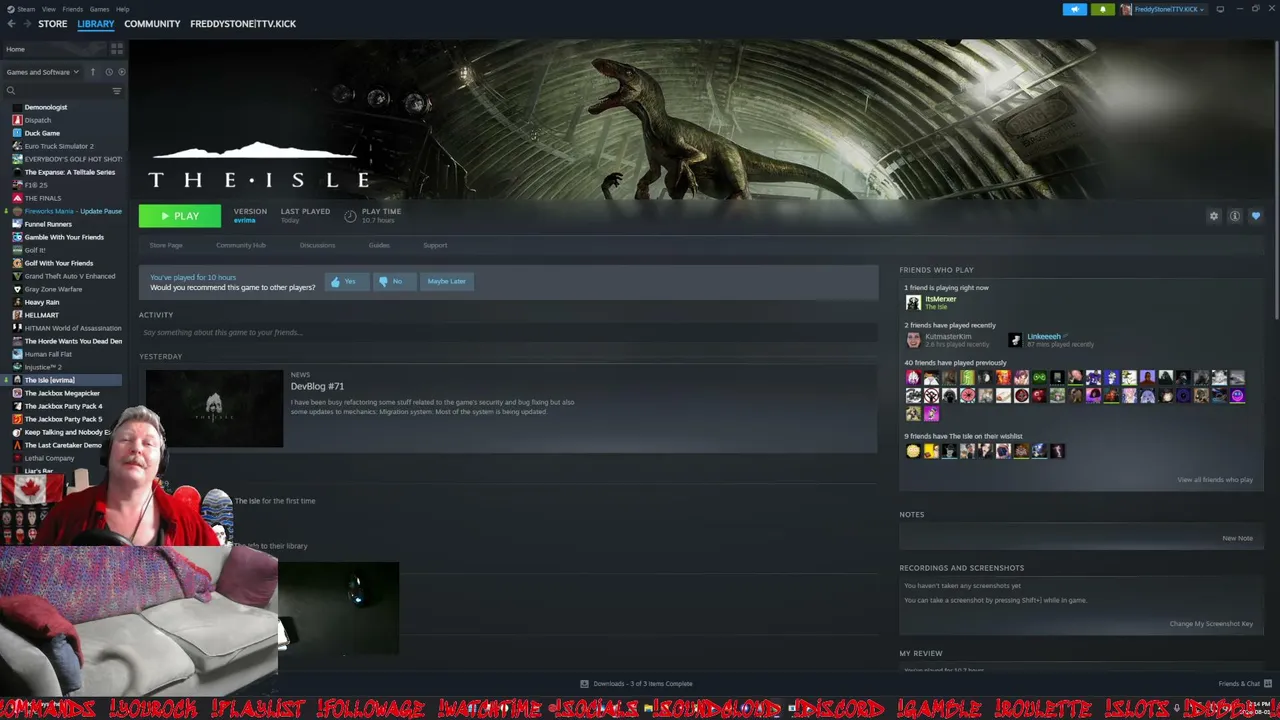Open the FREDDYSTONE|TTV.KICK profile tab
The height and width of the screenshot is (720, 1280).
(x=243, y=24)
